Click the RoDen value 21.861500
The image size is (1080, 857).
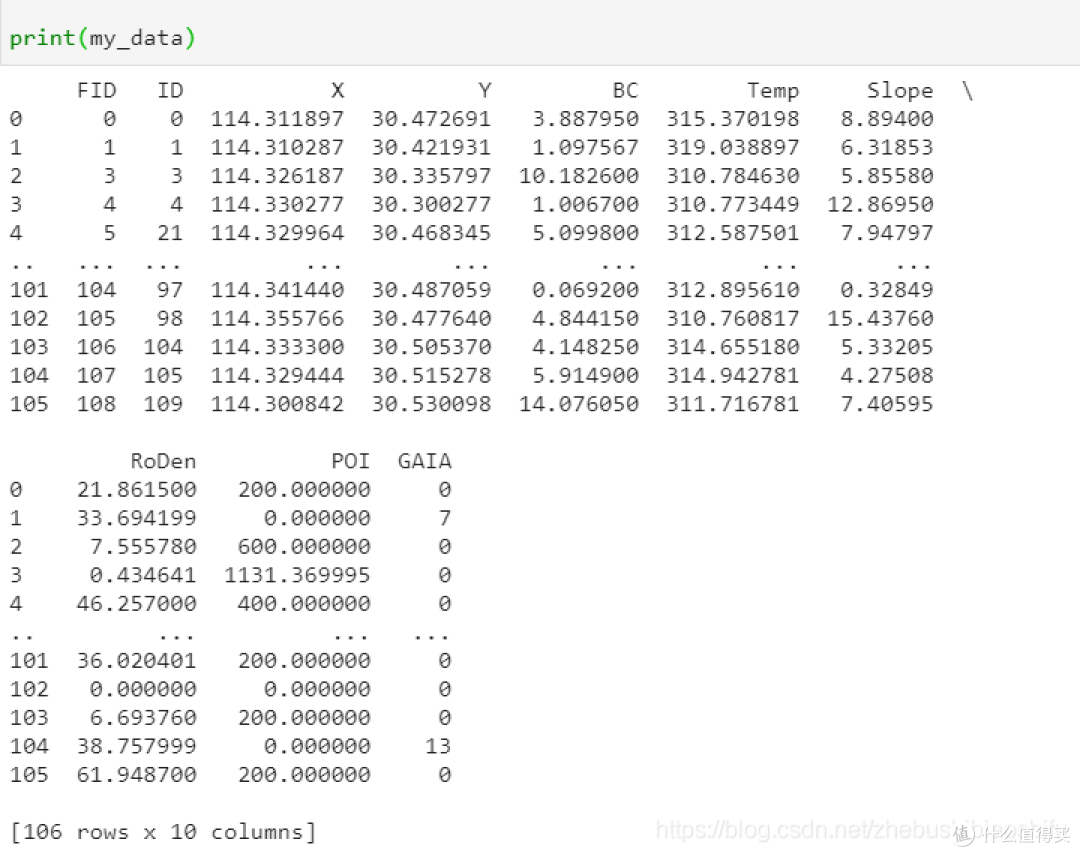tap(136, 490)
